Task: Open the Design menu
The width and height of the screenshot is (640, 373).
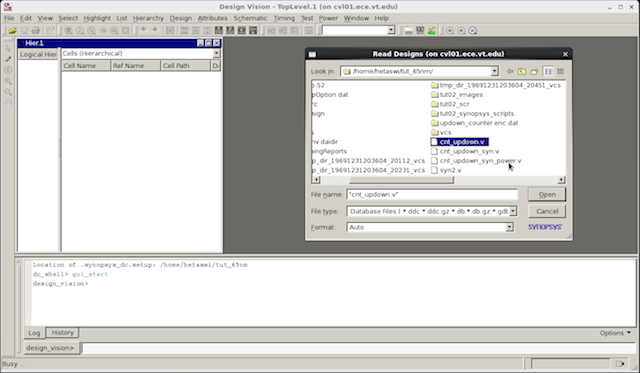Action: (180, 18)
